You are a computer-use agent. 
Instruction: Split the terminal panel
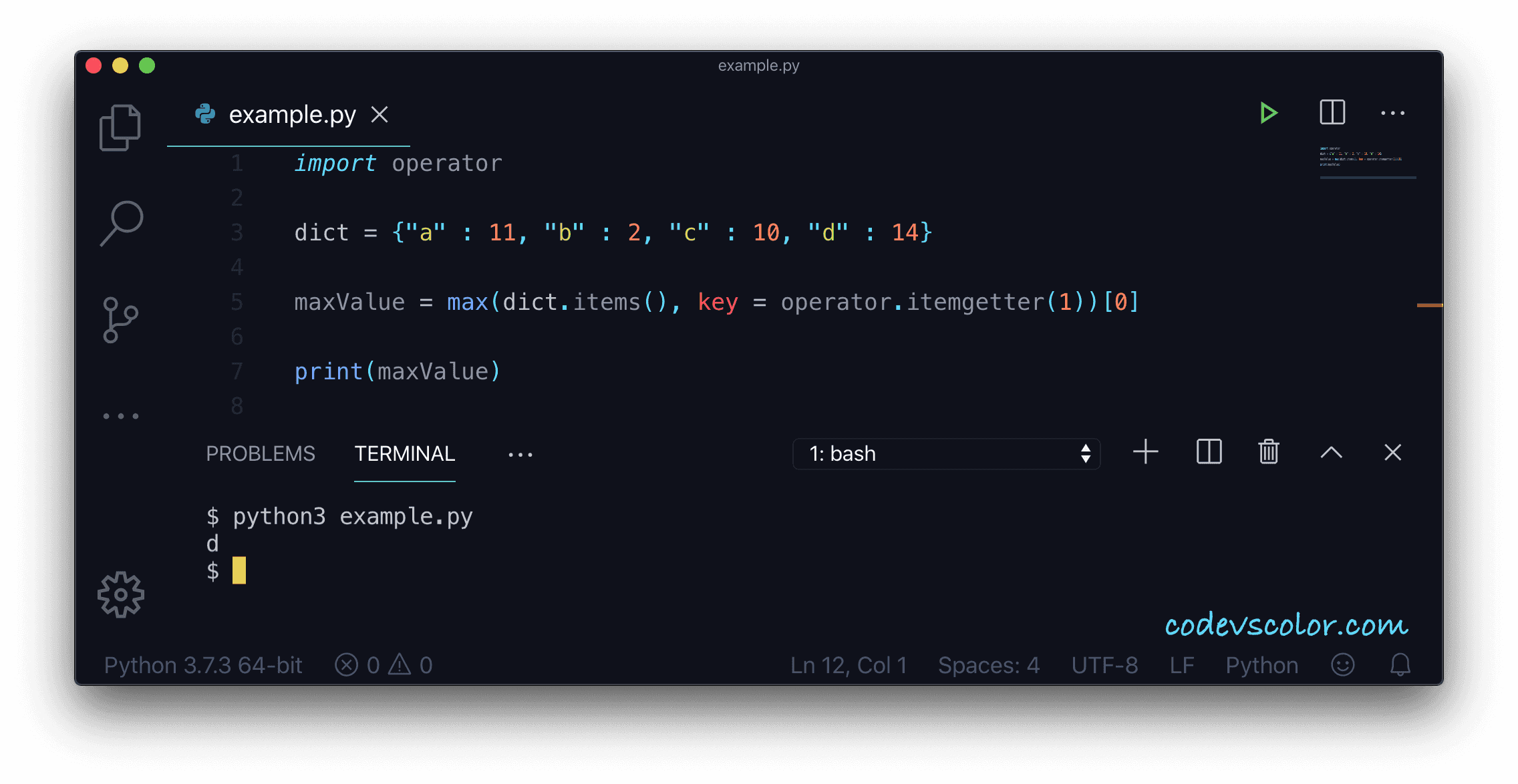point(1209,452)
